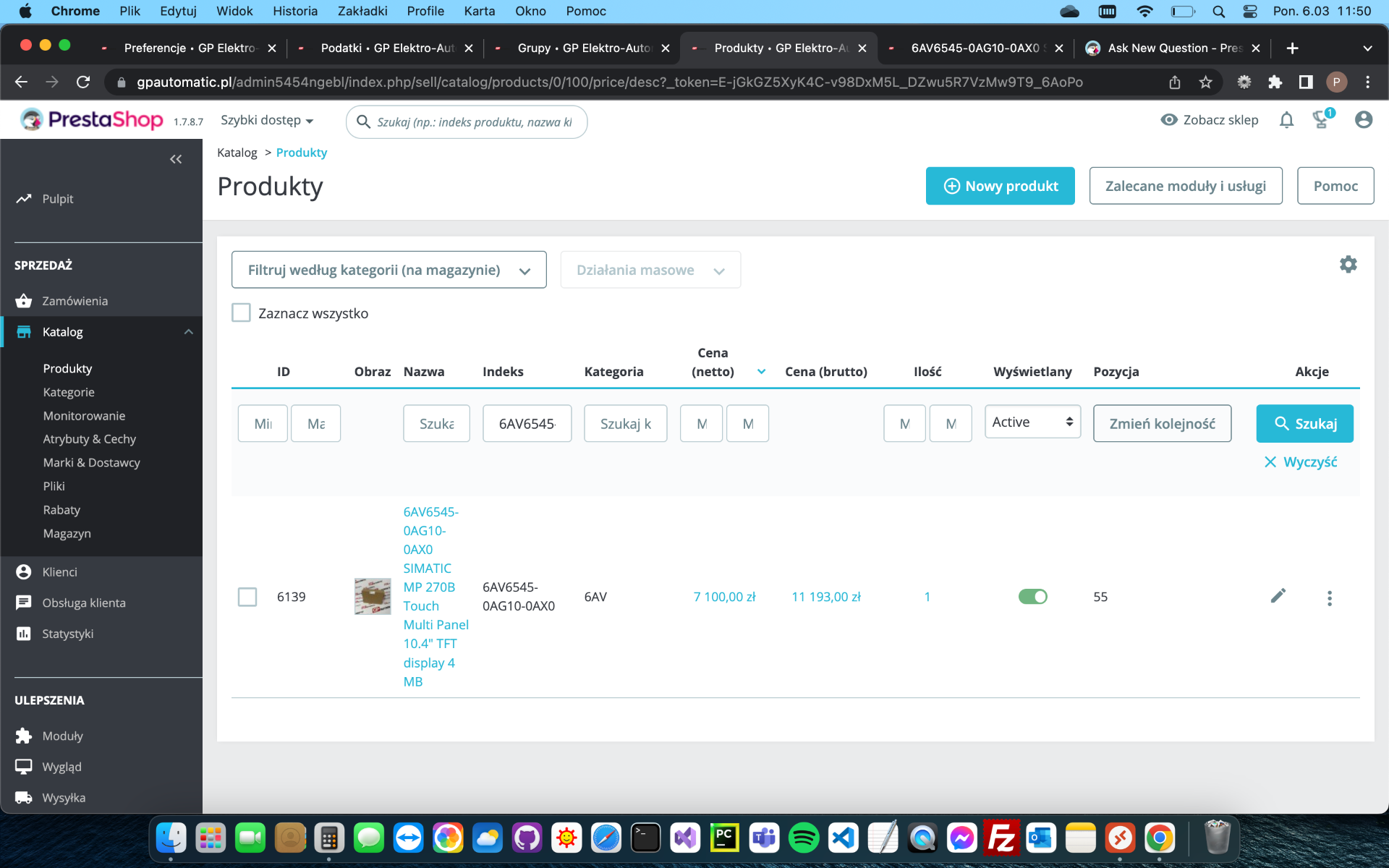
Task: Open the Szybki dostęp dropdown
Action: pyautogui.click(x=267, y=121)
